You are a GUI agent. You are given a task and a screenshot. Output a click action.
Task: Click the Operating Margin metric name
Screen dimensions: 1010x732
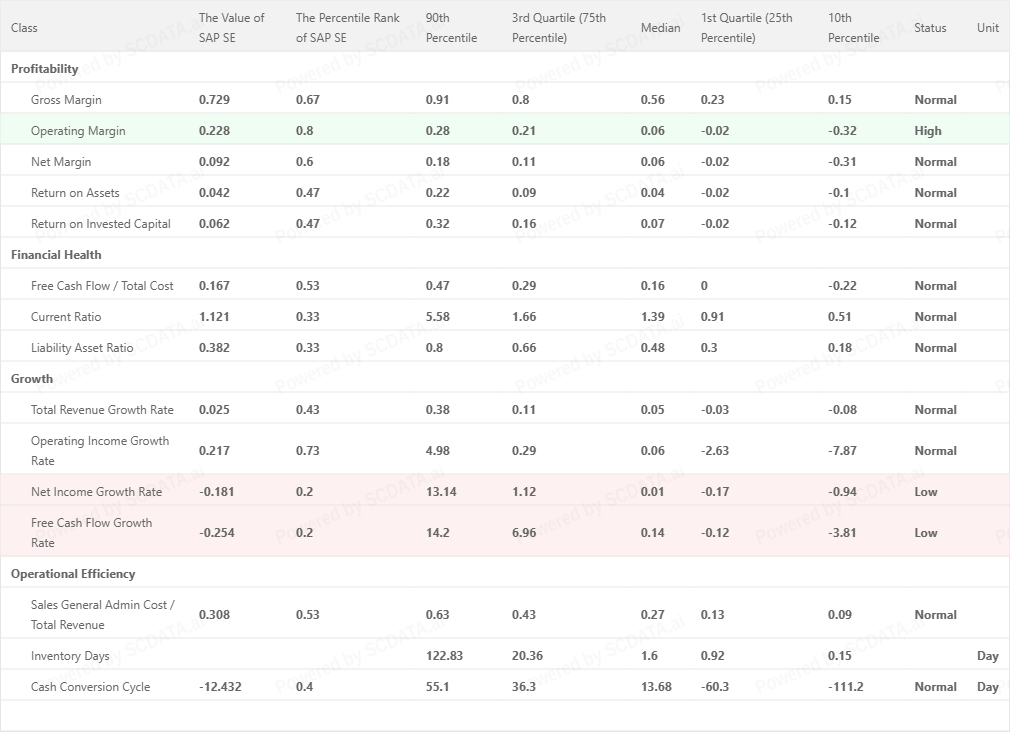click(78, 131)
